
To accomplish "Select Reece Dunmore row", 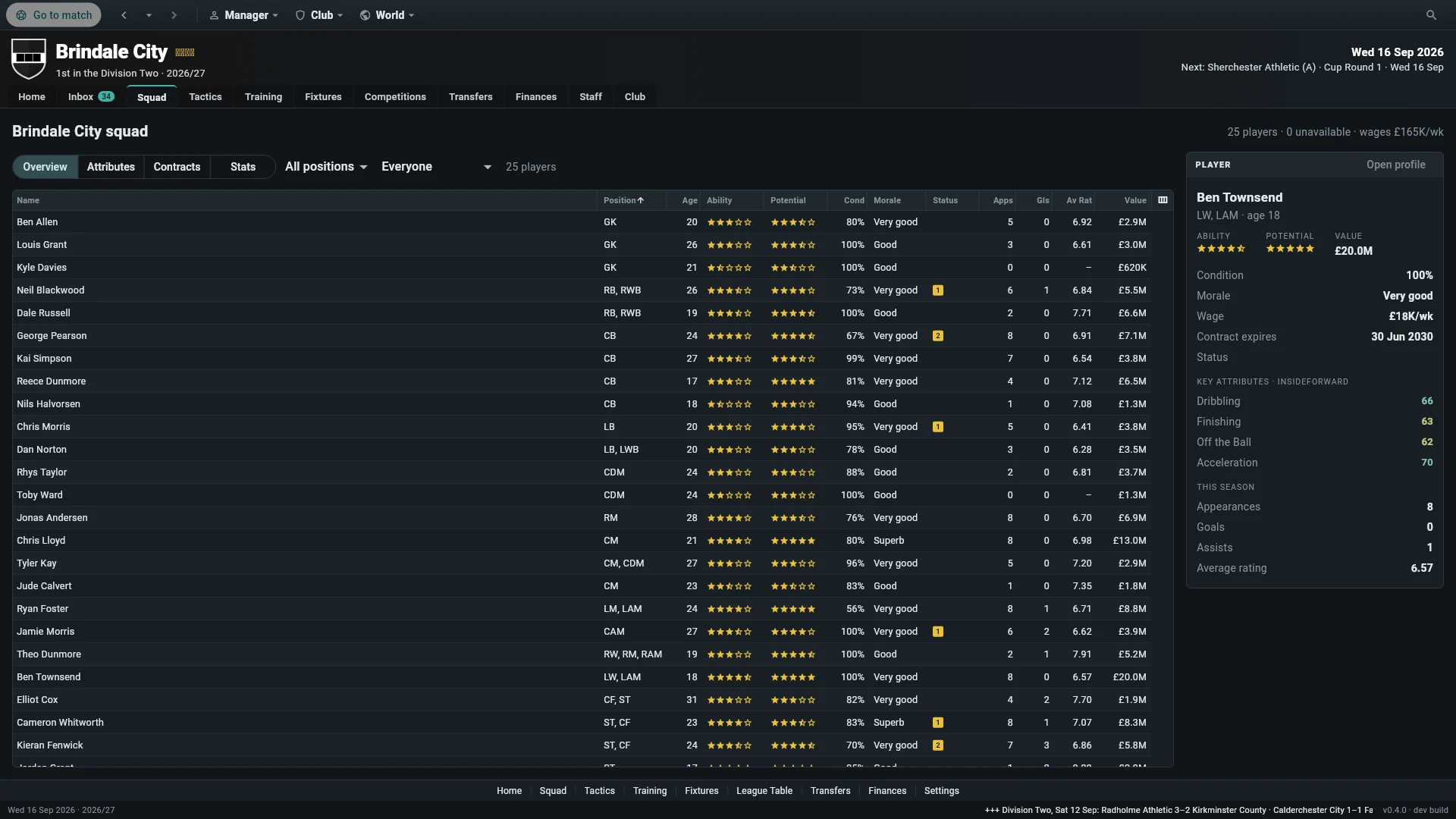I will (x=582, y=381).
